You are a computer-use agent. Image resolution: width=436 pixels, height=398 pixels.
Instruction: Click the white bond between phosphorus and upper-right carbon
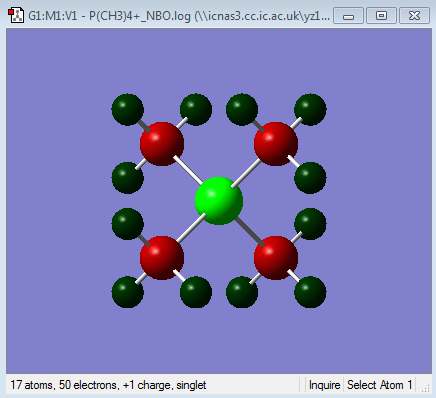click(246, 173)
